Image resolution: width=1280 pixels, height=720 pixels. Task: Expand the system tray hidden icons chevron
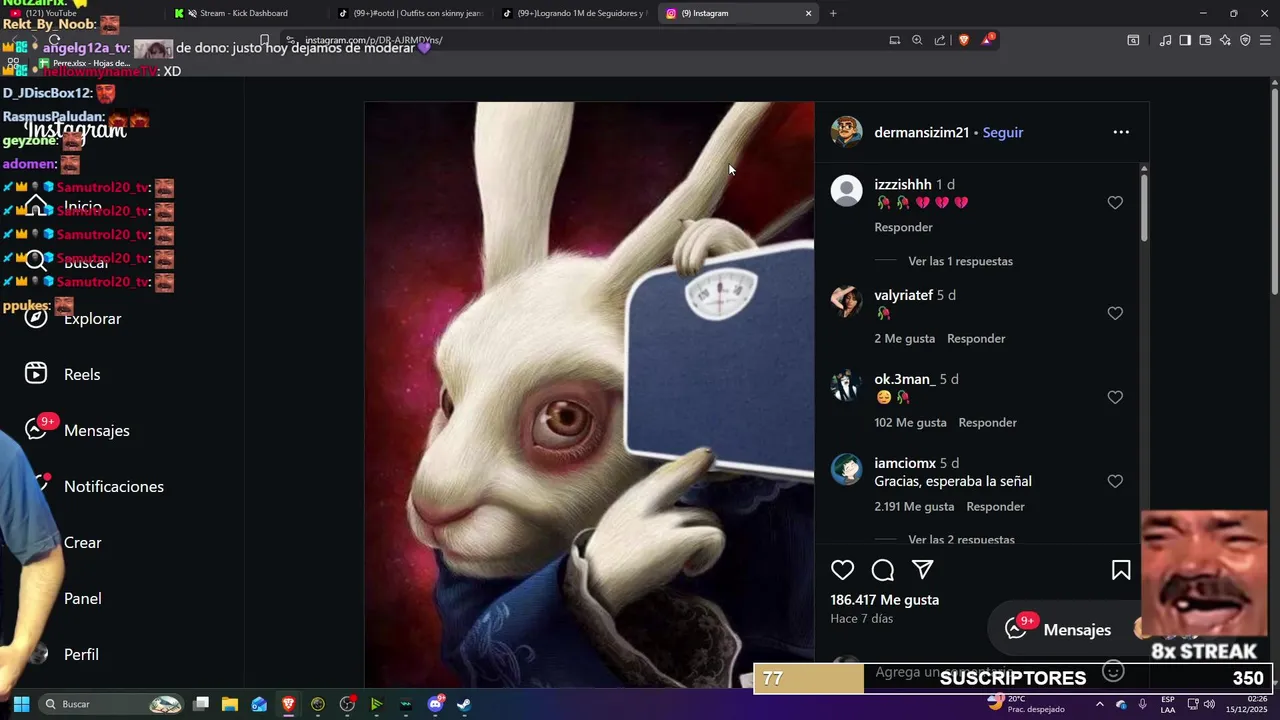1099,704
